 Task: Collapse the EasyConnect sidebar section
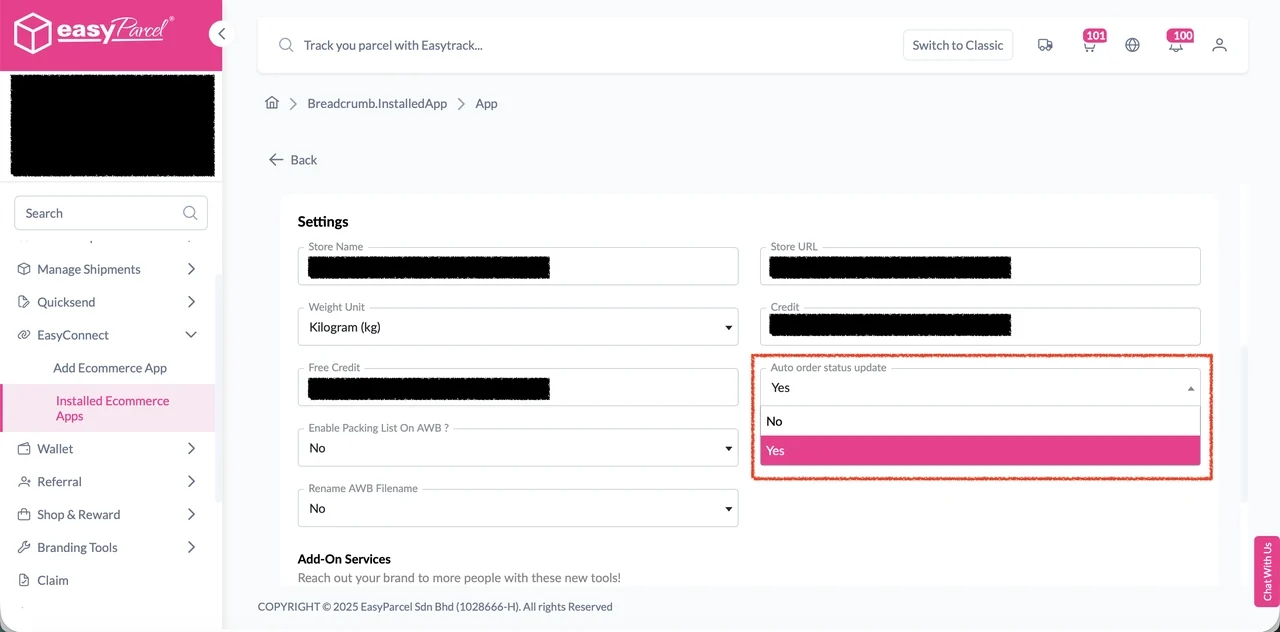pos(190,334)
